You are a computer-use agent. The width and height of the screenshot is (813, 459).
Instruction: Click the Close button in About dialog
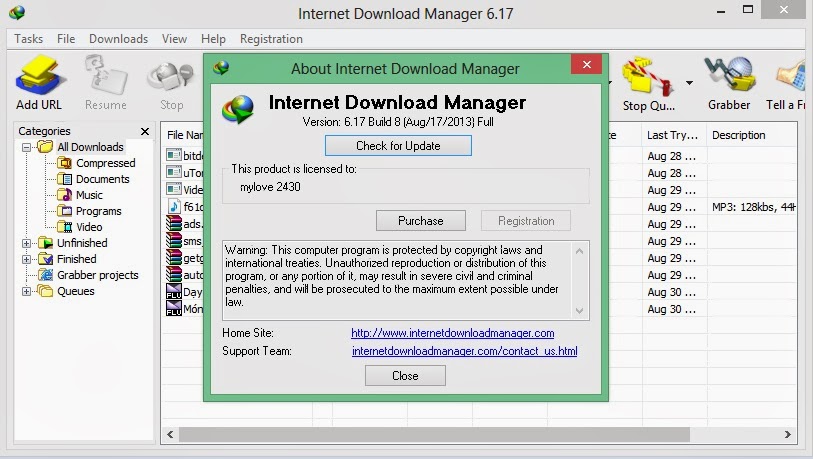click(x=405, y=375)
